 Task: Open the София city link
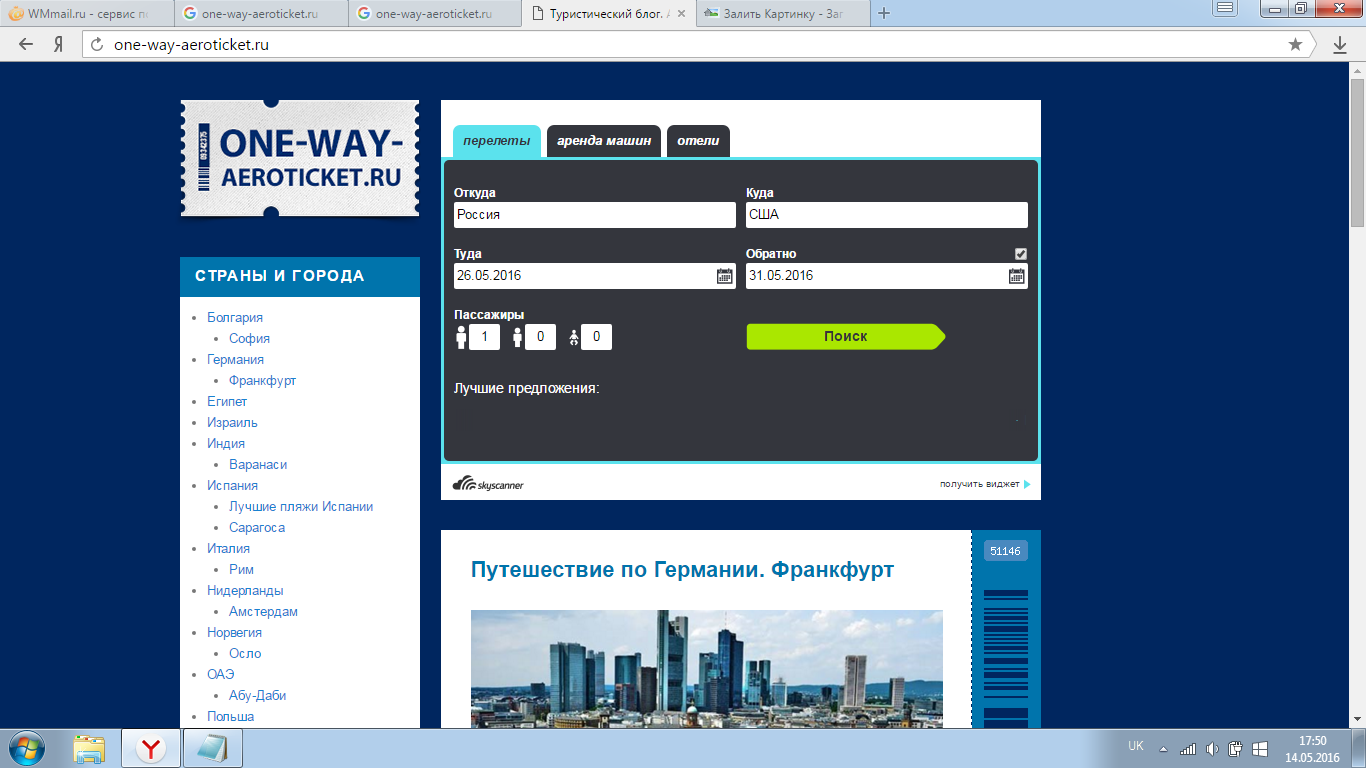pos(249,338)
